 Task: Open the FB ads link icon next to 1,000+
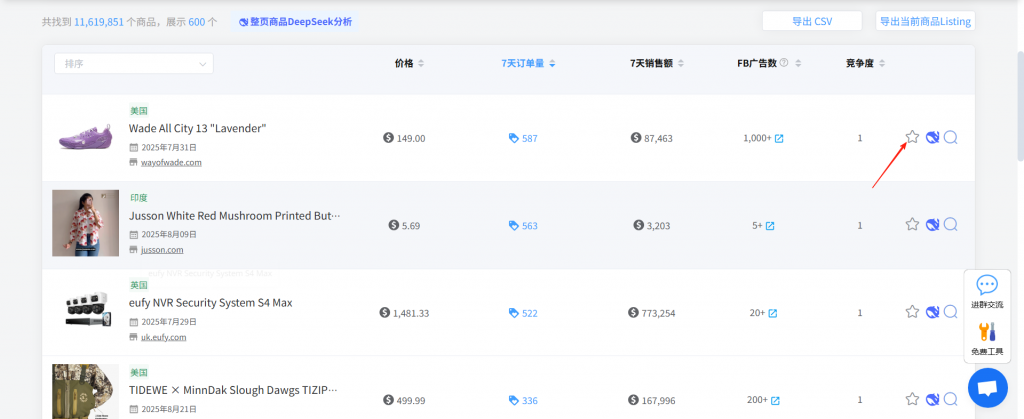click(779, 138)
